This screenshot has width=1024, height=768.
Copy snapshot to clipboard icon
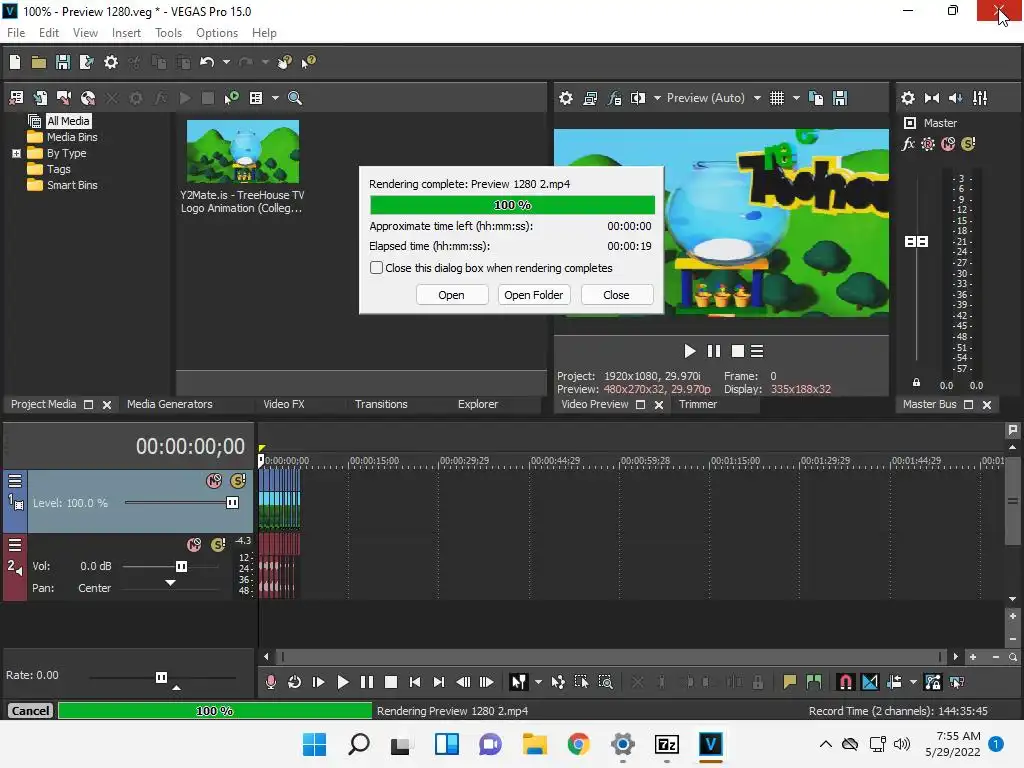(x=816, y=98)
